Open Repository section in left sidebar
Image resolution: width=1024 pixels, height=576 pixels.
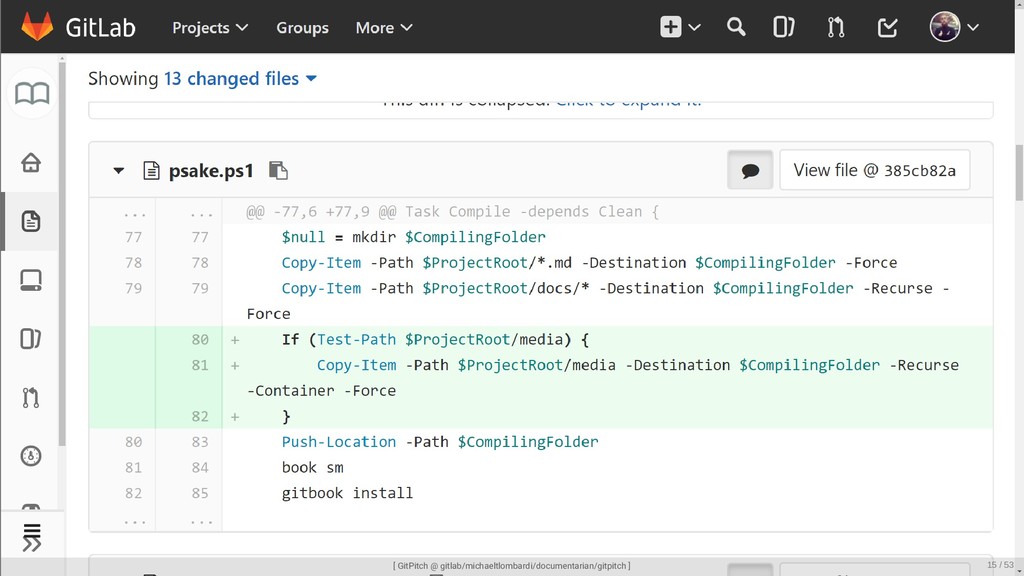pyautogui.click(x=31, y=221)
